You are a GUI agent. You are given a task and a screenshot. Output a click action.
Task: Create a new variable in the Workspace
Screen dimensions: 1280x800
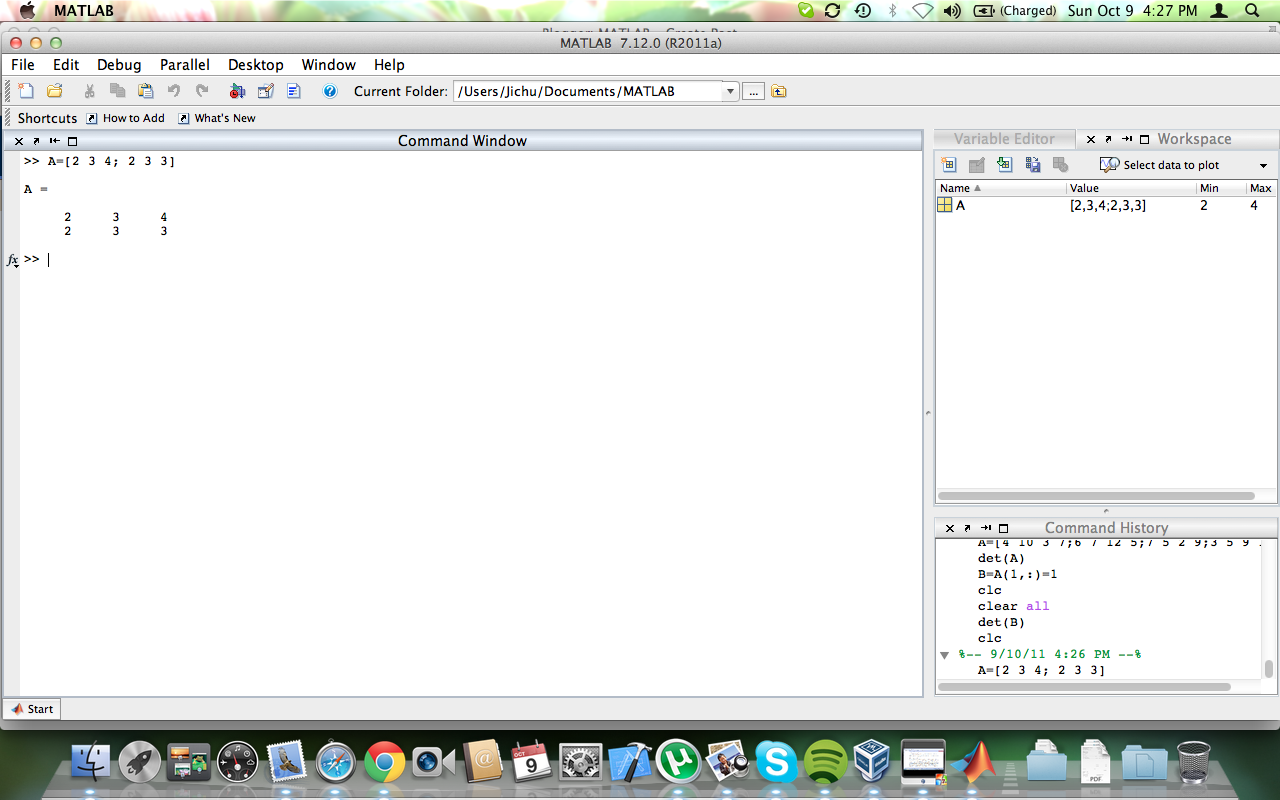(950, 165)
